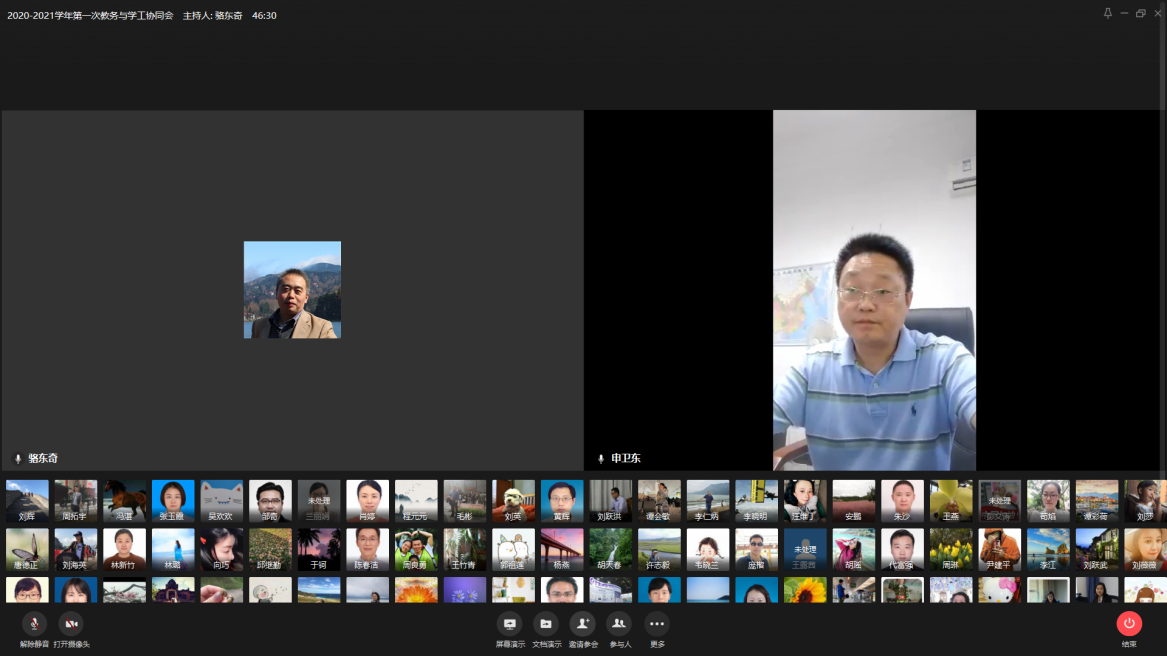This screenshot has height=656, width=1167.
Task: Open participant 陈春洁's tile
Action: click(x=367, y=549)
